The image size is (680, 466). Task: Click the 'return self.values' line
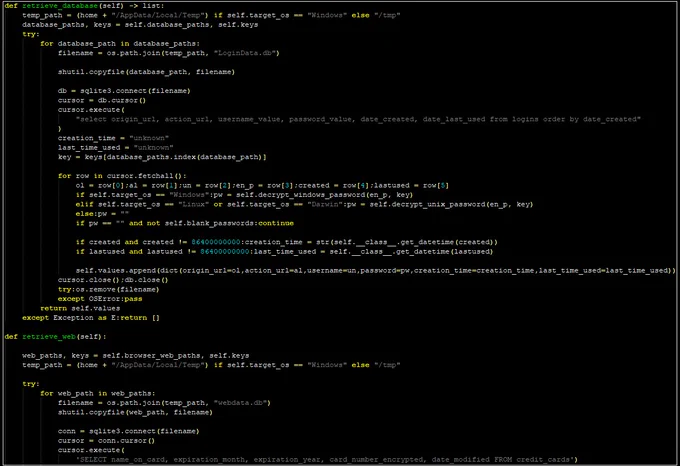(80, 309)
